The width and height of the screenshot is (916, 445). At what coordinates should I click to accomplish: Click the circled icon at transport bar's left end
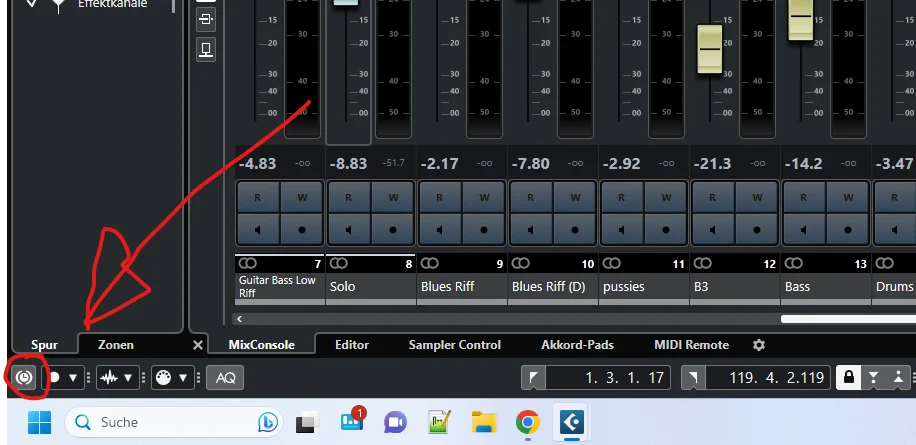[x=24, y=378]
